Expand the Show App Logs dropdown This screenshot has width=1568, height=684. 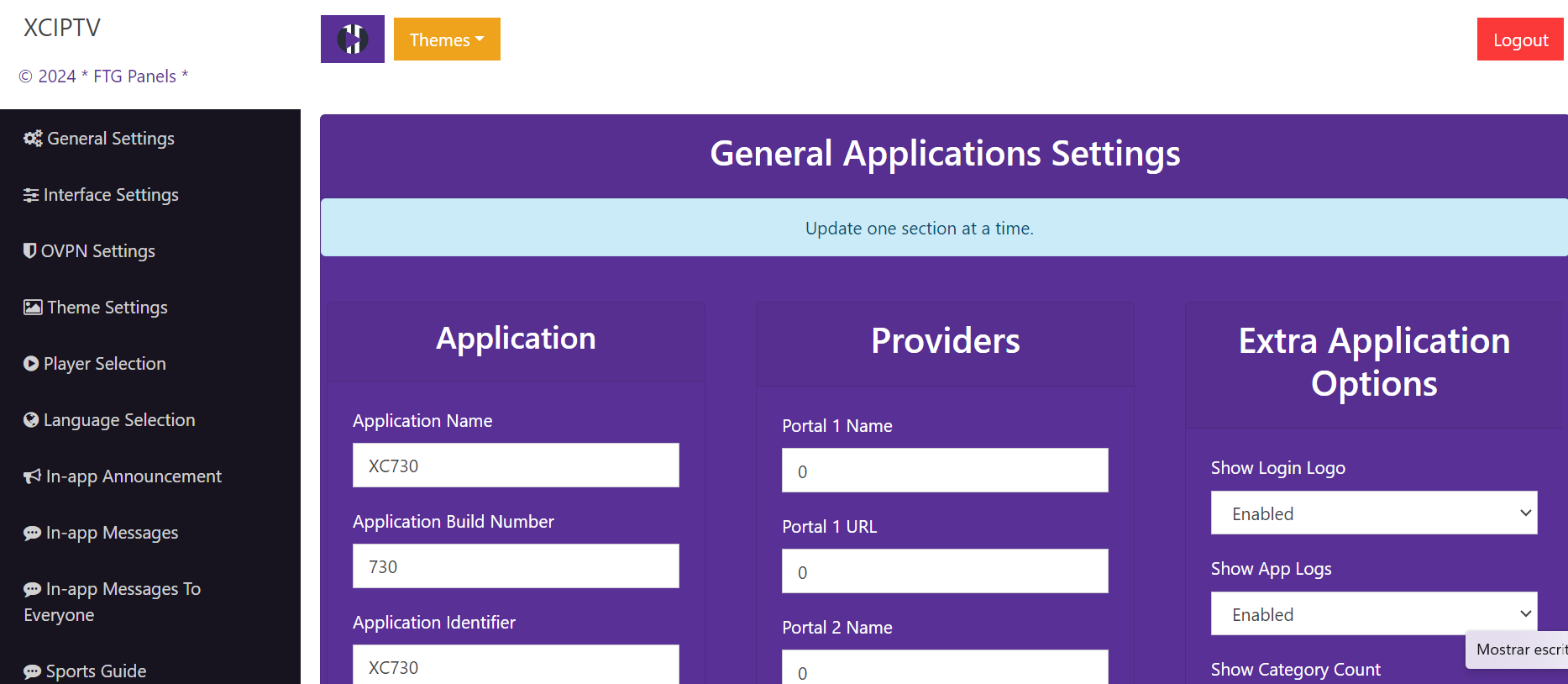tap(1373, 614)
